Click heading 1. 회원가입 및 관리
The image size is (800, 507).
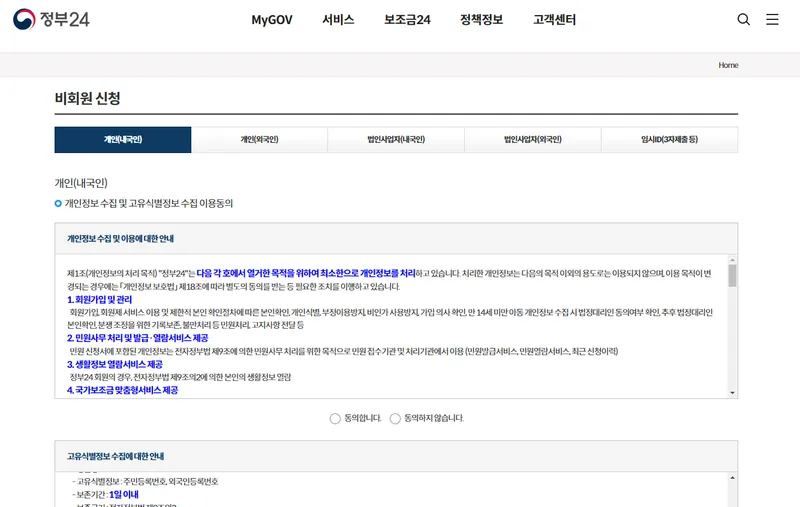[99, 299]
